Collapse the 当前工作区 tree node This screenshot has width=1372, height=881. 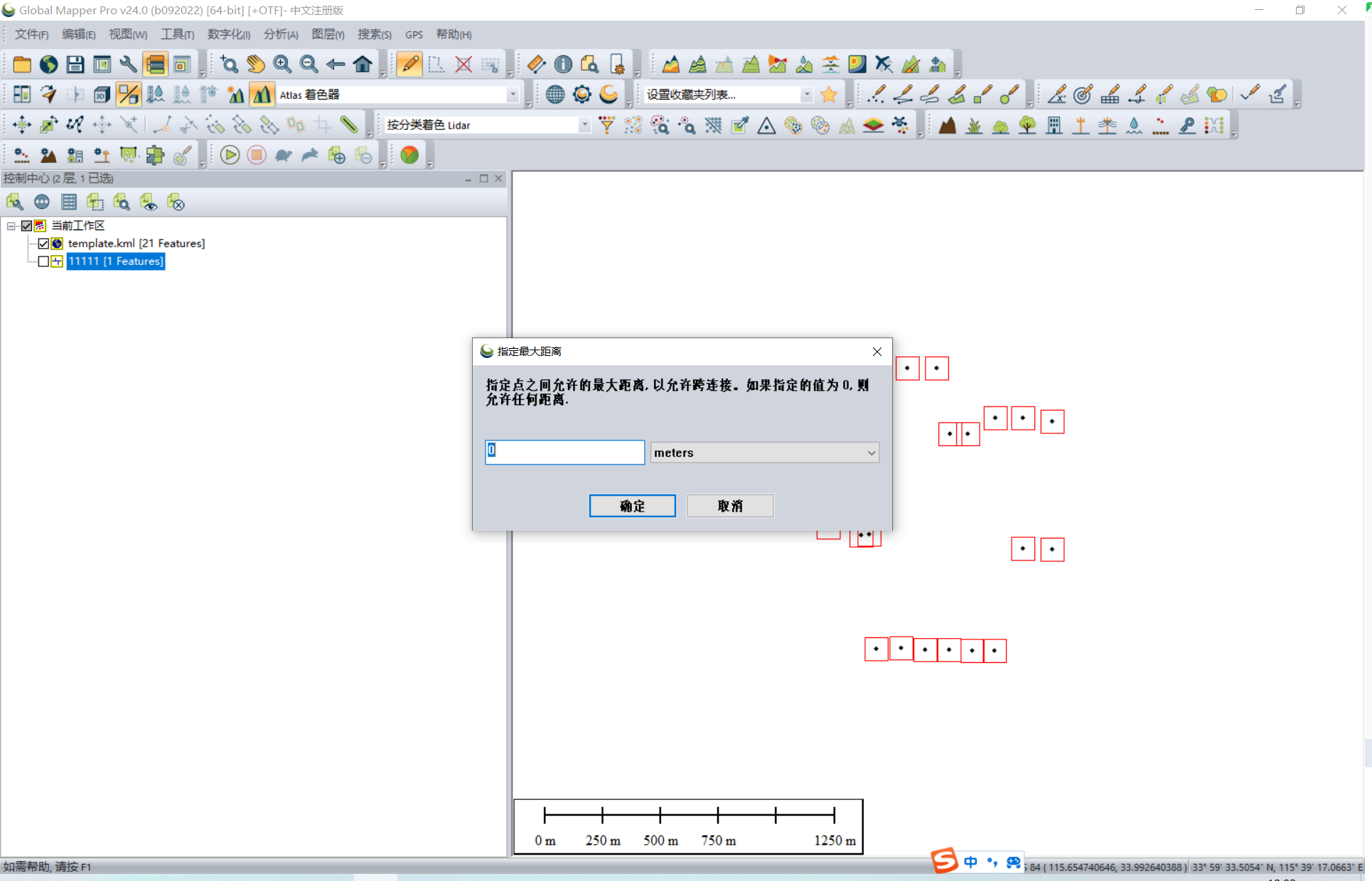11,226
